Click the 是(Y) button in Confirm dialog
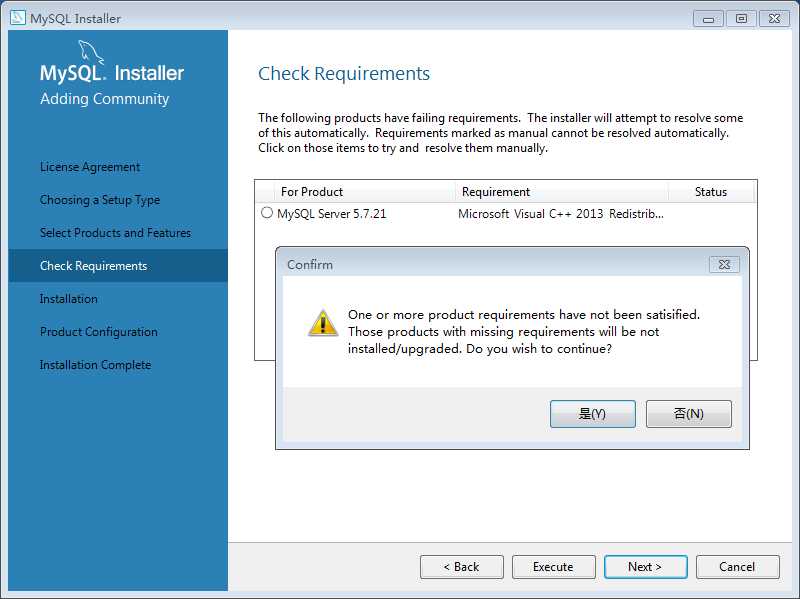This screenshot has width=800, height=599. tap(592, 413)
